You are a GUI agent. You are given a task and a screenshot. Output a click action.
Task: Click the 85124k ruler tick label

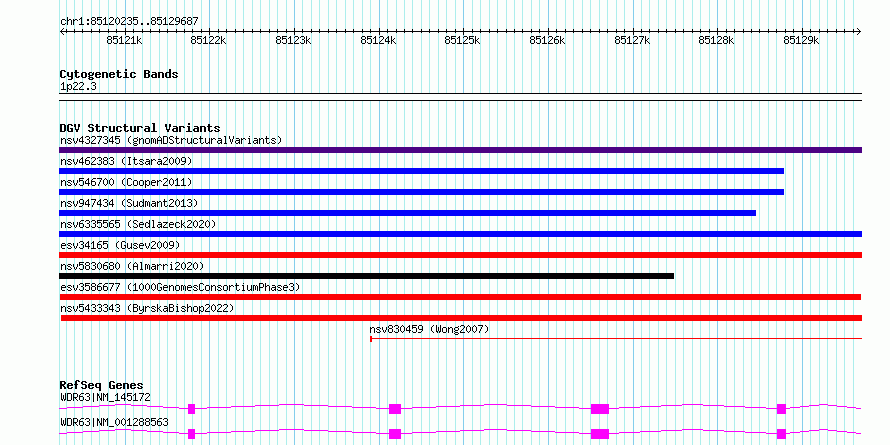tap(379, 40)
